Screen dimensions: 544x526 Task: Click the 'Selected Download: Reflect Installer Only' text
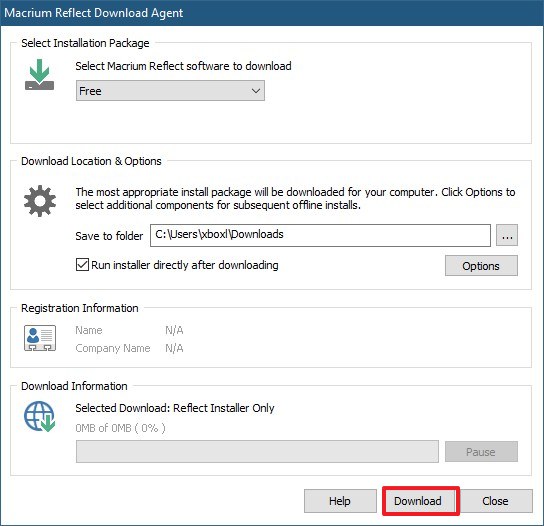(x=175, y=408)
